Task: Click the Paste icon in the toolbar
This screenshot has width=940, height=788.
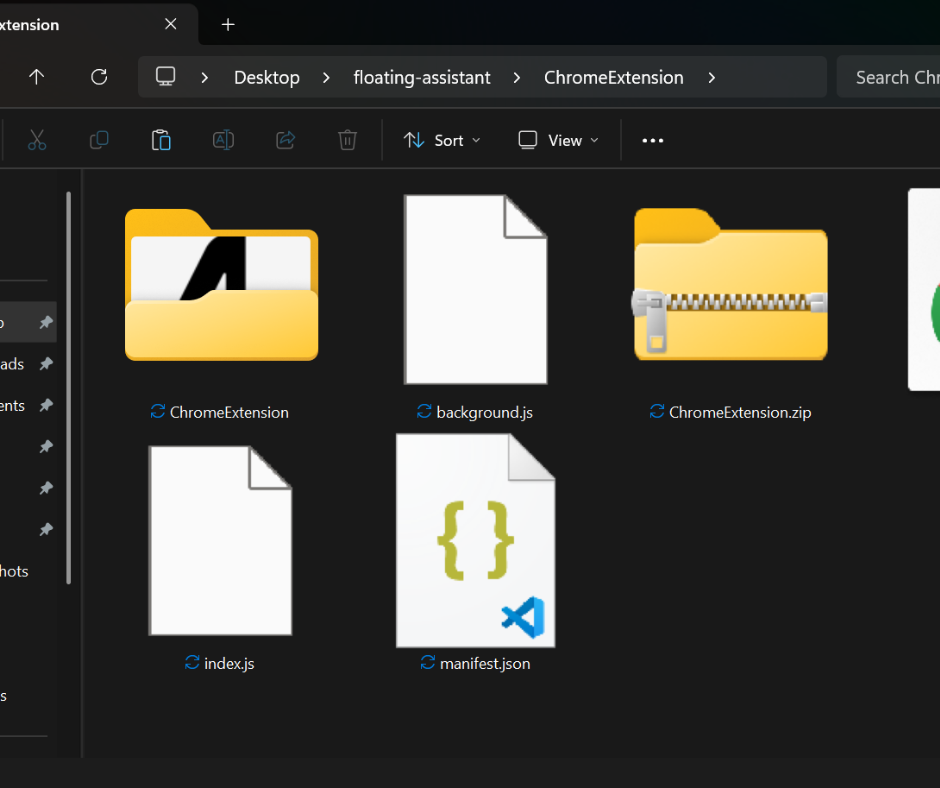Action: pos(161,140)
